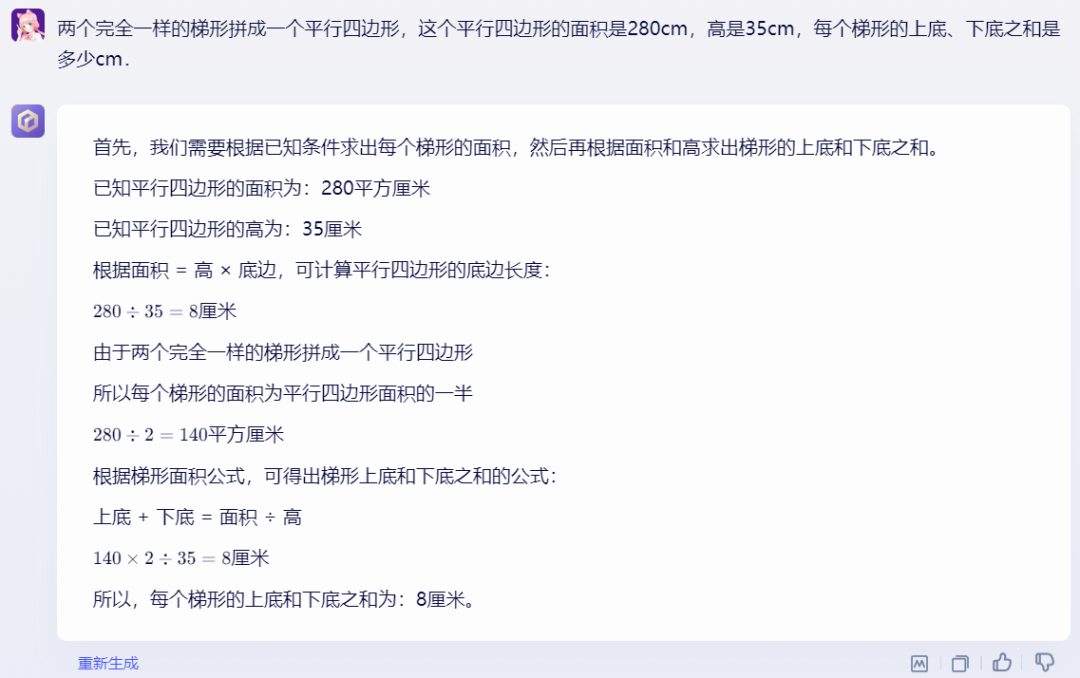This screenshot has height=678, width=1080.
Task: Click the line 根据面积 = 高 × 底边
Action: point(322,270)
